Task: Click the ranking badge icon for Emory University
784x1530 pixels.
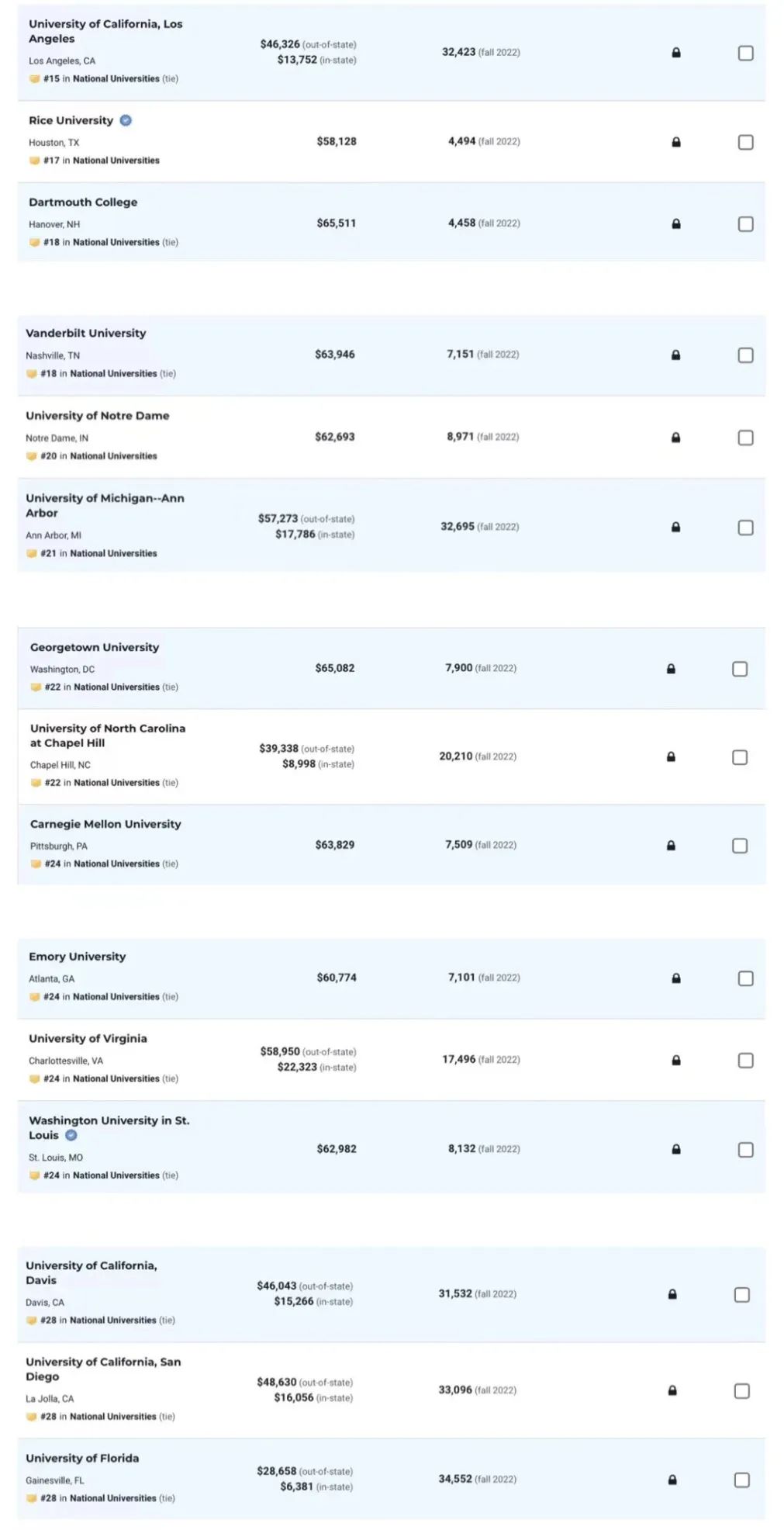Action: pyautogui.click(x=34, y=997)
